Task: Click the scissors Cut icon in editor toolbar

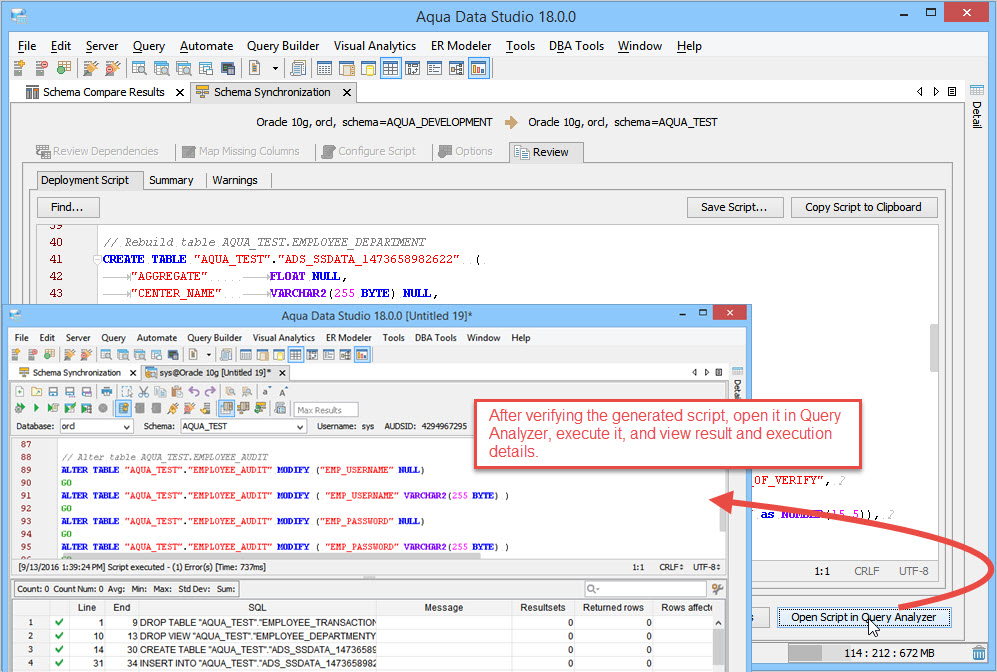Action: (144, 392)
